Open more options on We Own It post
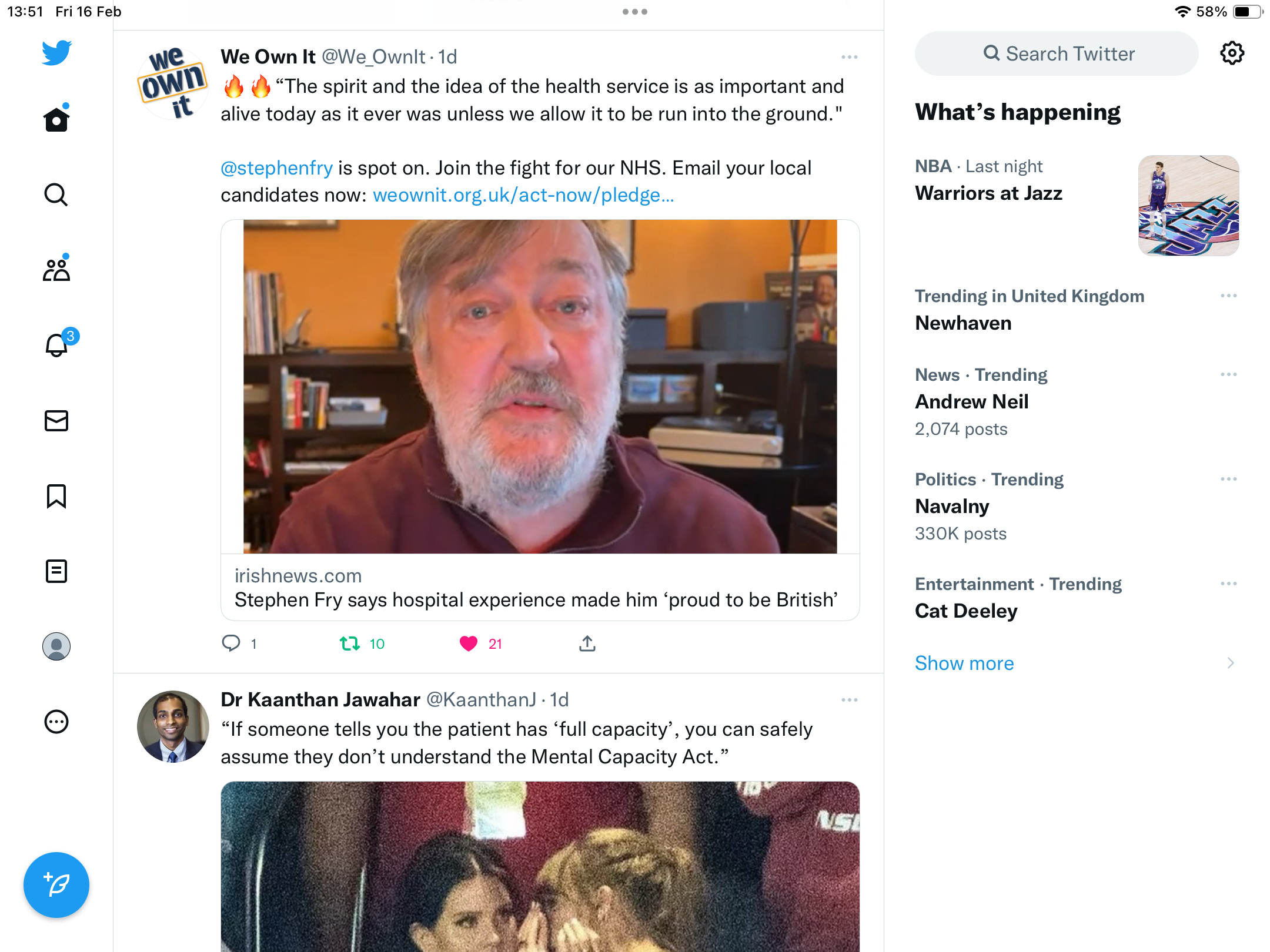The width and height of the screenshot is (1270, 952). [850, 57]
